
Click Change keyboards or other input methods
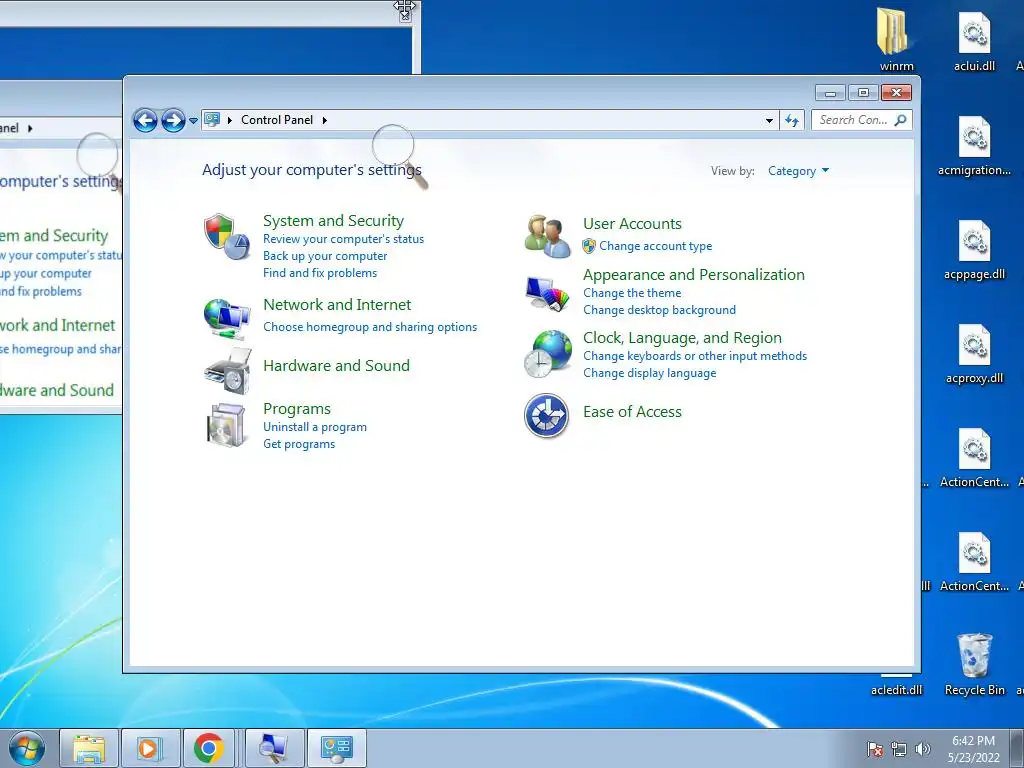point(695,356)
